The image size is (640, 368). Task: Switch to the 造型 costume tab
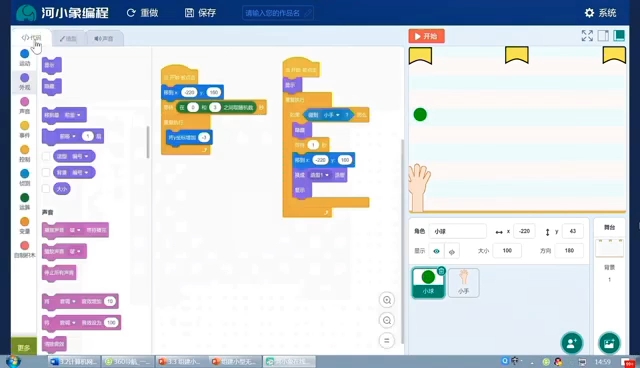click(x=68, y=39)
